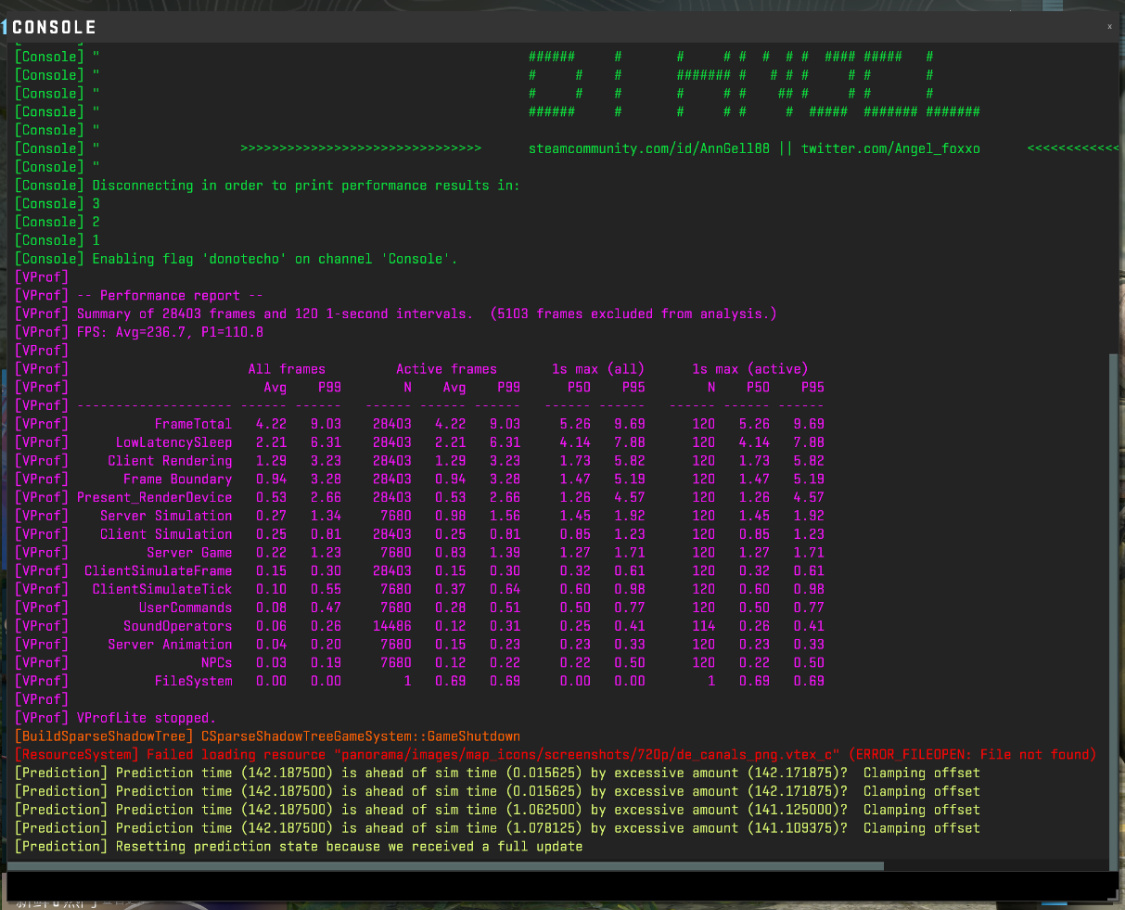Click the CONSOLE window title
This screenshot has width=1125, height=910.
pos(54,27)
